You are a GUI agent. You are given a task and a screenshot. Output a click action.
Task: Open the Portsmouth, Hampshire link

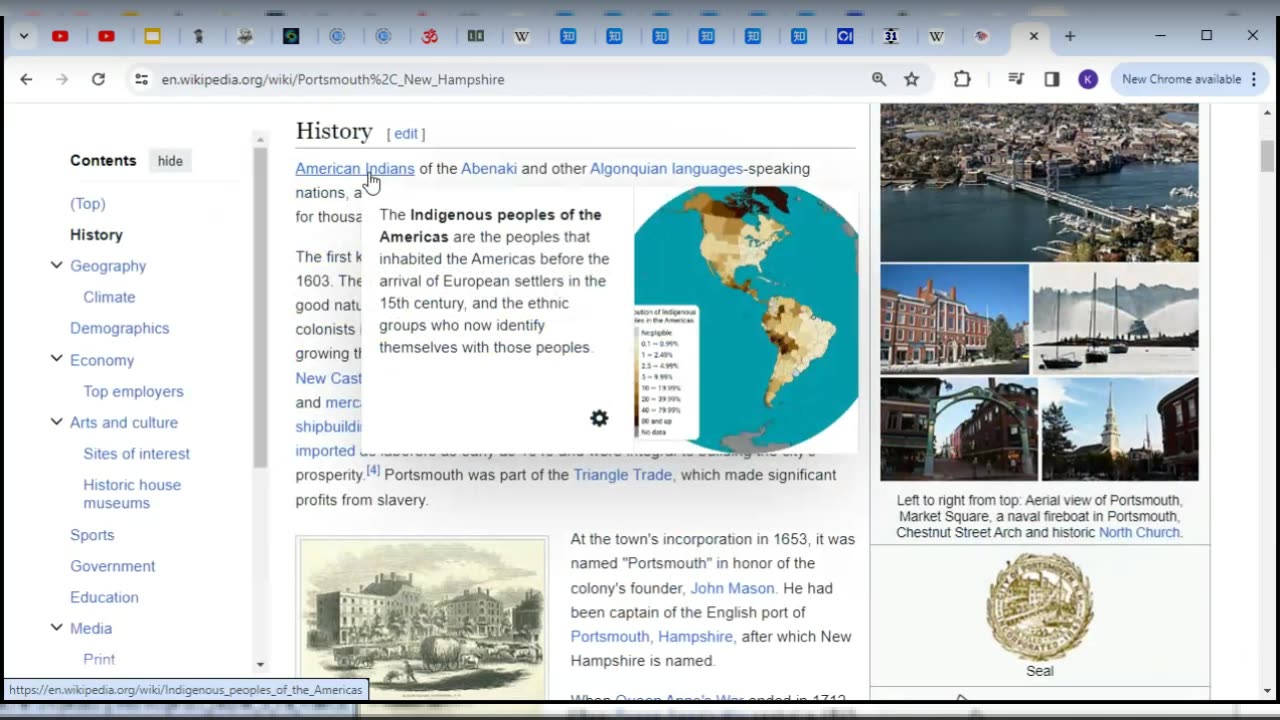653,637
